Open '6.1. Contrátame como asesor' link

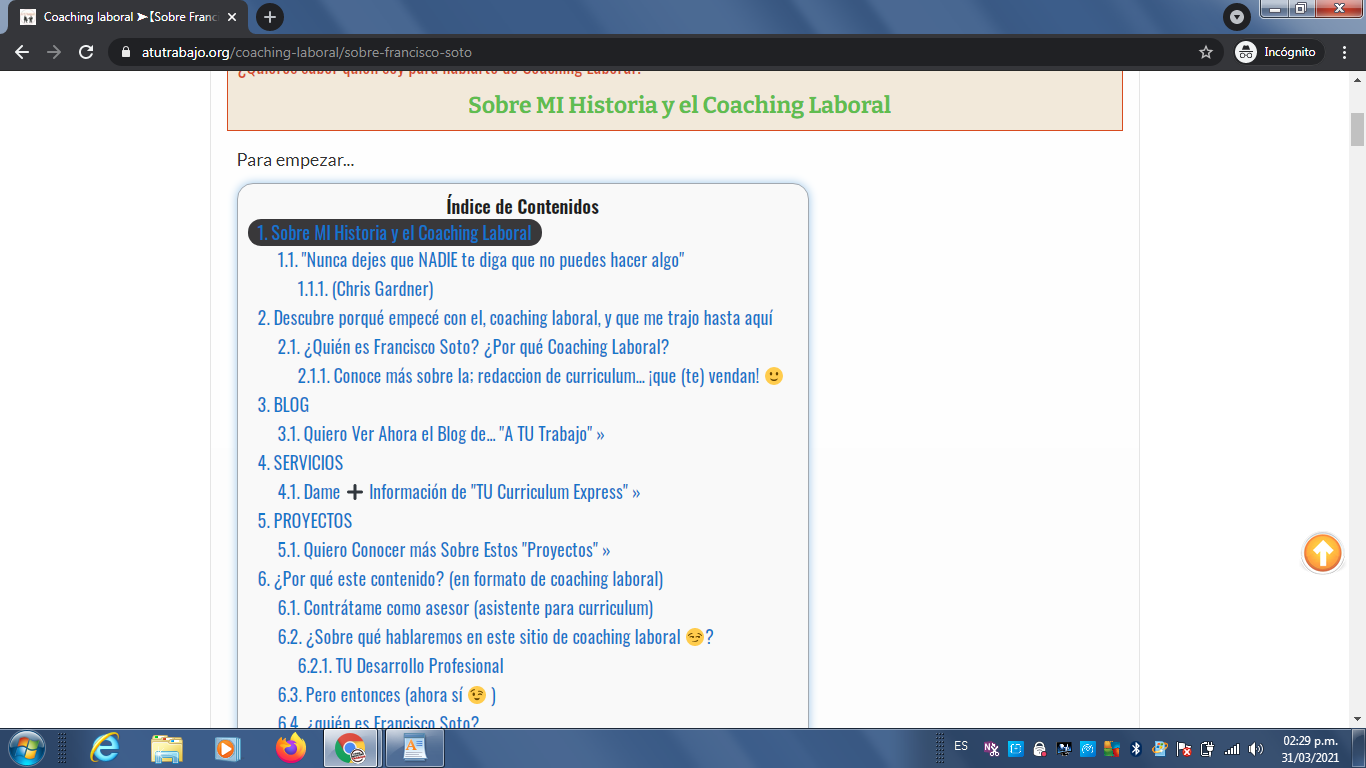[465, 609]
